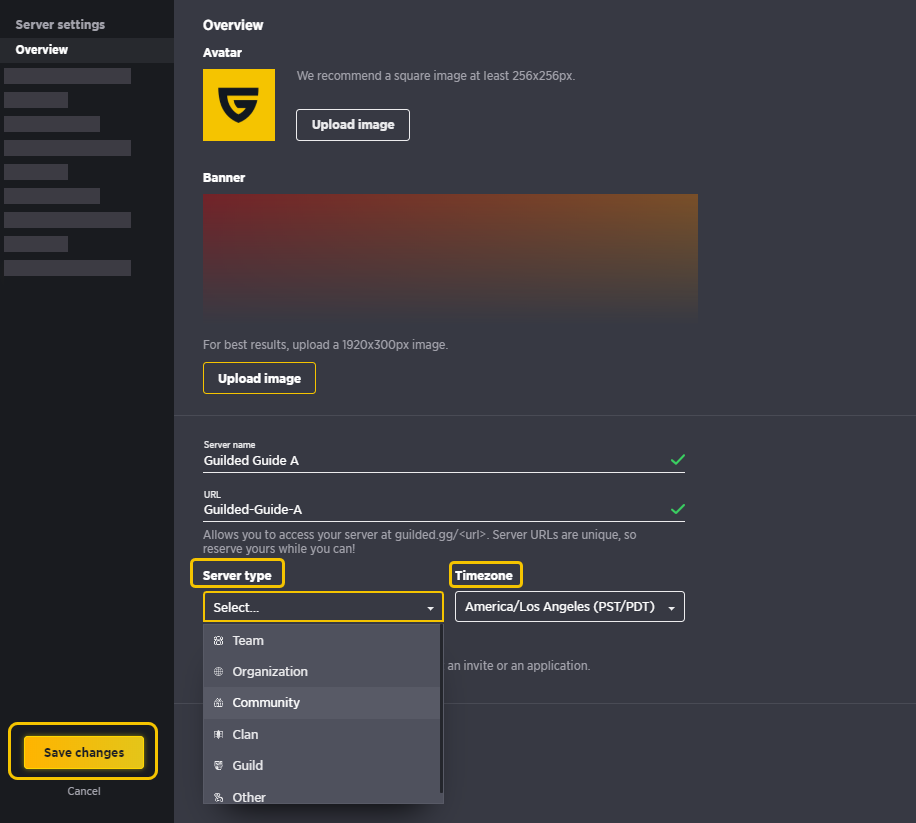Click the Organization globe icon

218,672
